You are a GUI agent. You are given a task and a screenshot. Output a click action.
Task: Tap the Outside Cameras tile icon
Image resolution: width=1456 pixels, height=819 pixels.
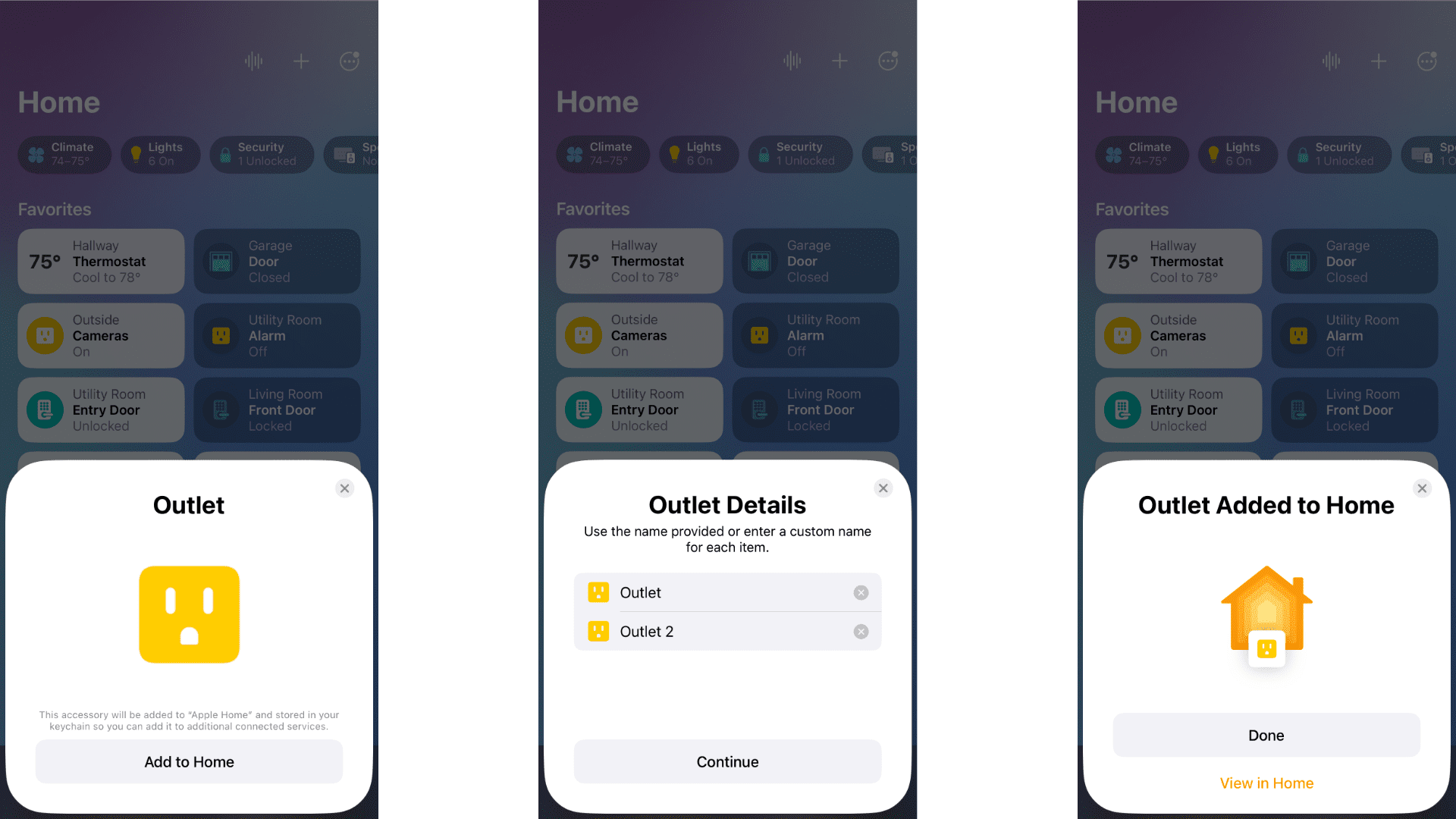click(44, 335)
